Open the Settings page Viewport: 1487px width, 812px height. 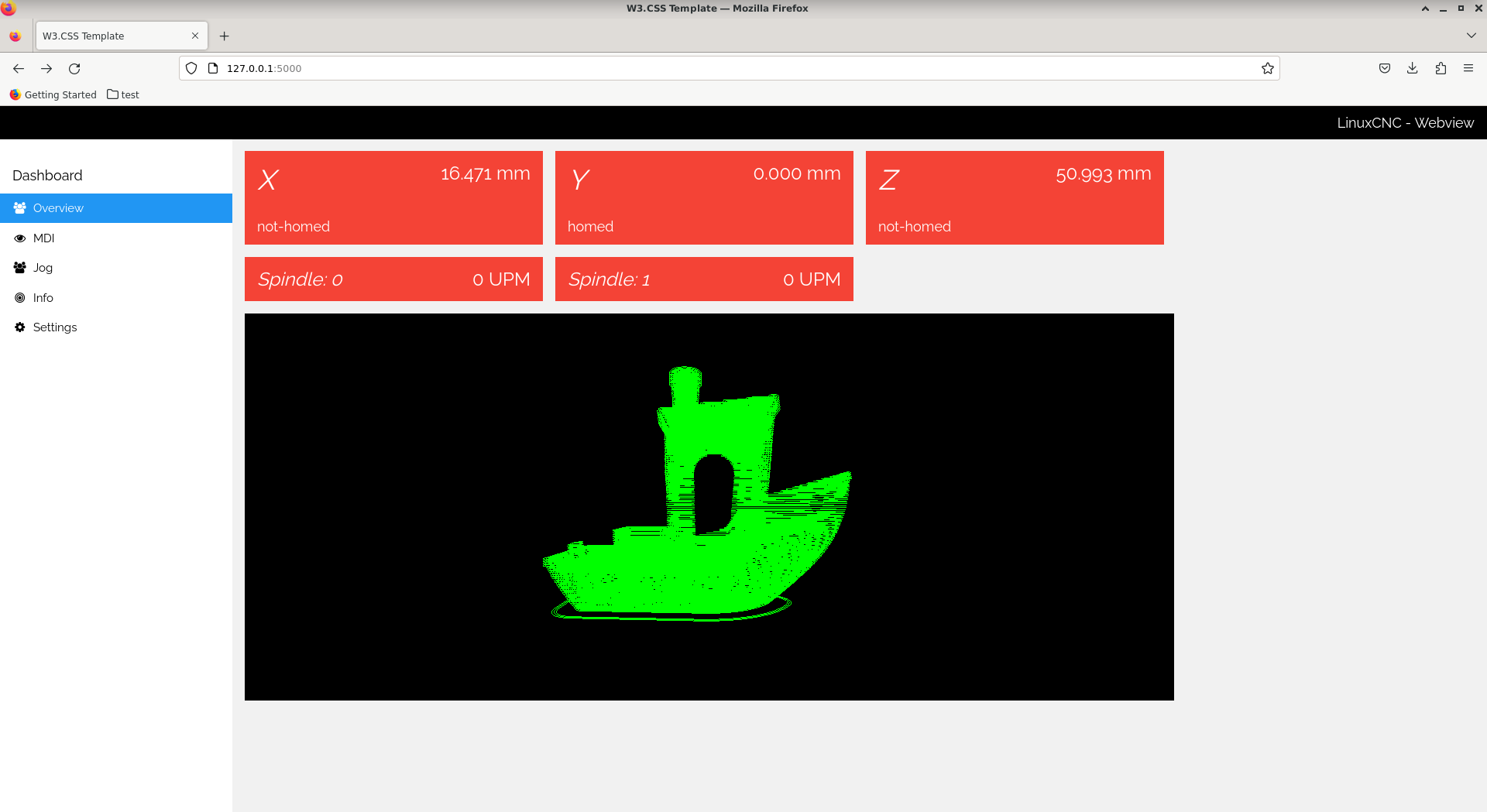pyautogui.click(x=116, y=327)
